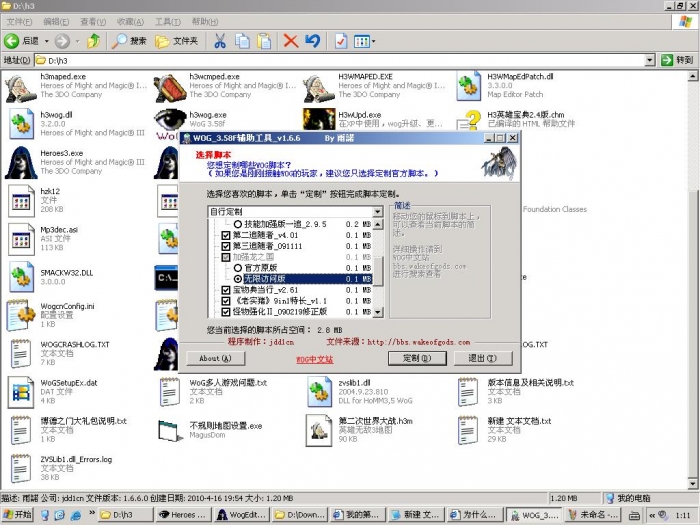Select h3maped.exe file icon
The width and height of the screenshot is (700, 525).
21,88
